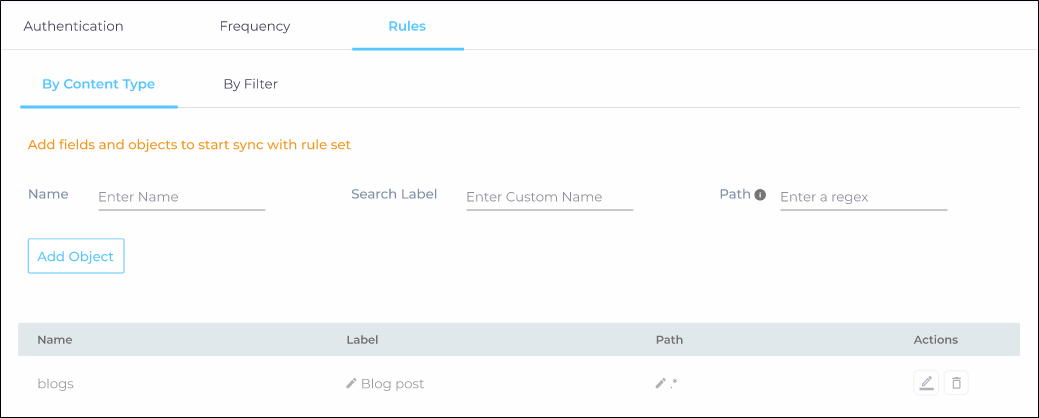Click the Enter Name input field
This screenshot has height=418, width=1039.
[x=181, y=197]
